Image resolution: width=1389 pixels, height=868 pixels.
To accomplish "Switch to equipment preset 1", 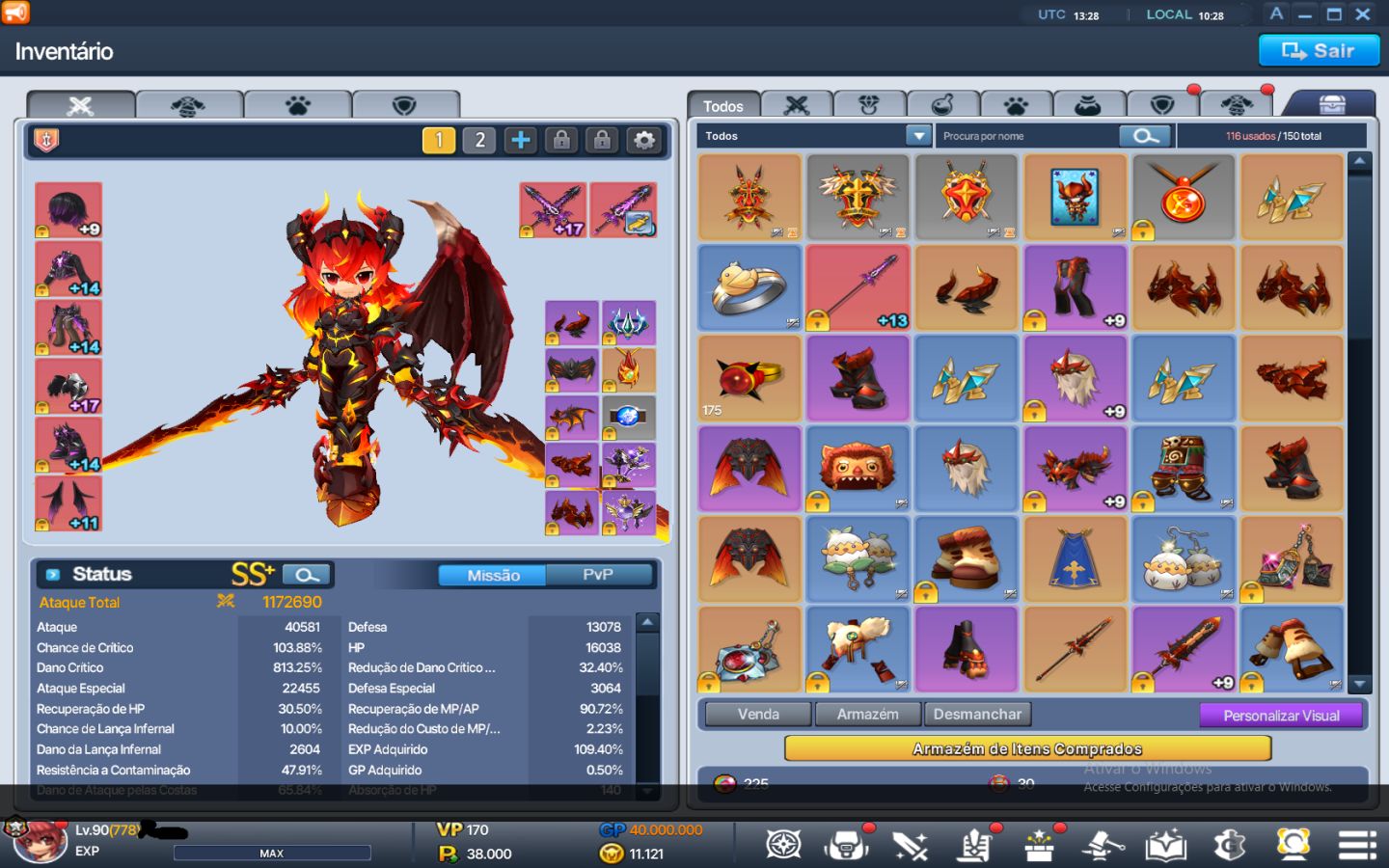I will (439, 141).
